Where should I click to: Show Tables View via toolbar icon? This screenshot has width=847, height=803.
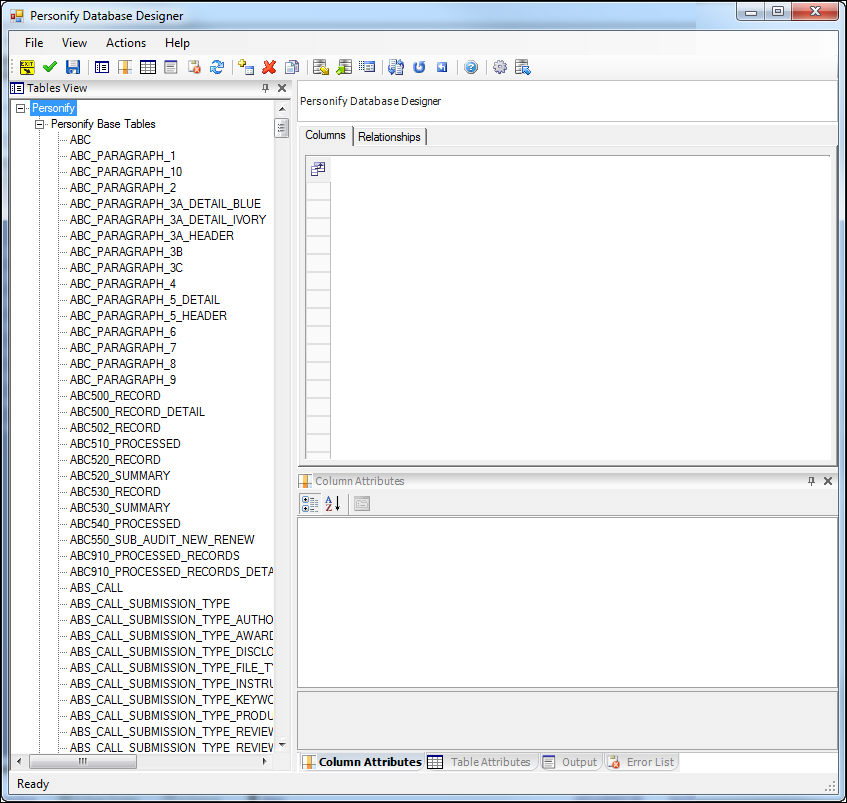pos(102,67)
